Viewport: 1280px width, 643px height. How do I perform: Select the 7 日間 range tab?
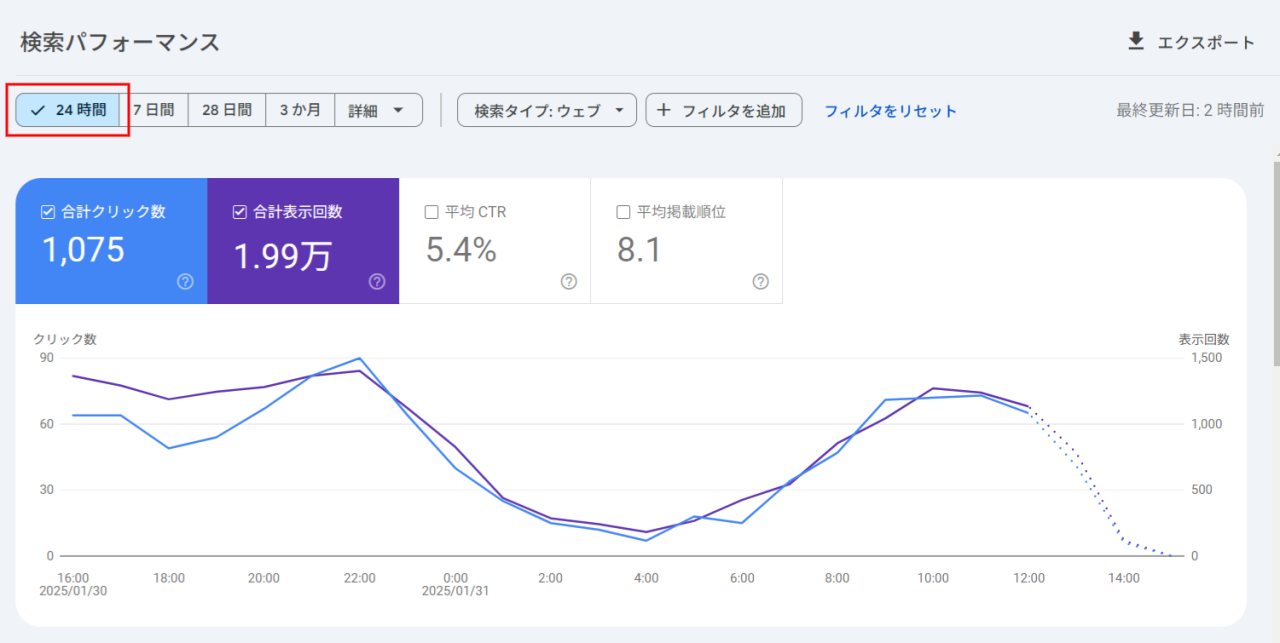(x=154, y=110)
